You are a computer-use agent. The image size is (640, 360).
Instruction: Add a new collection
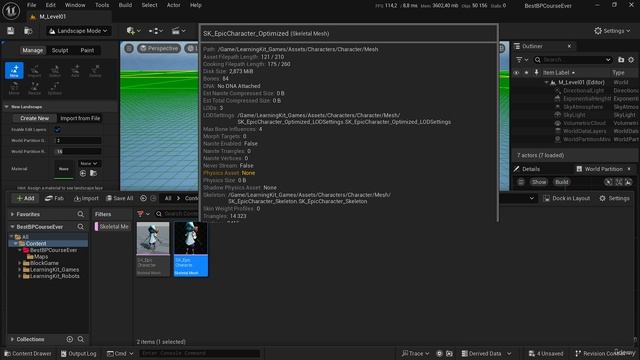tap(70, 339)
